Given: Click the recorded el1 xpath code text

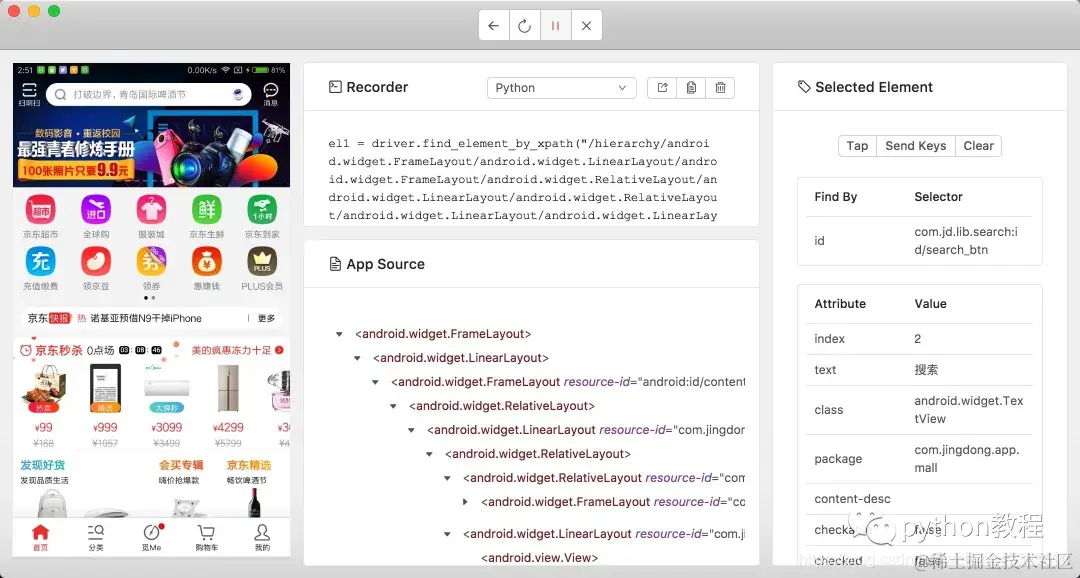Looking at the screenshot, I should (x=523, y=179).
